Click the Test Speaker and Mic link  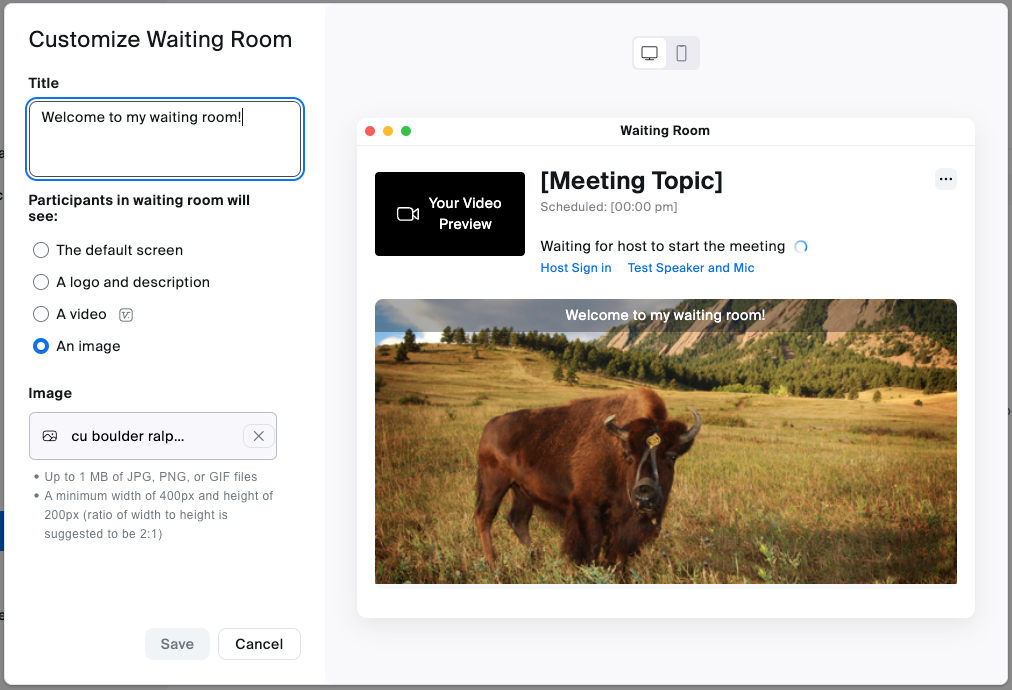pos(691,268)
